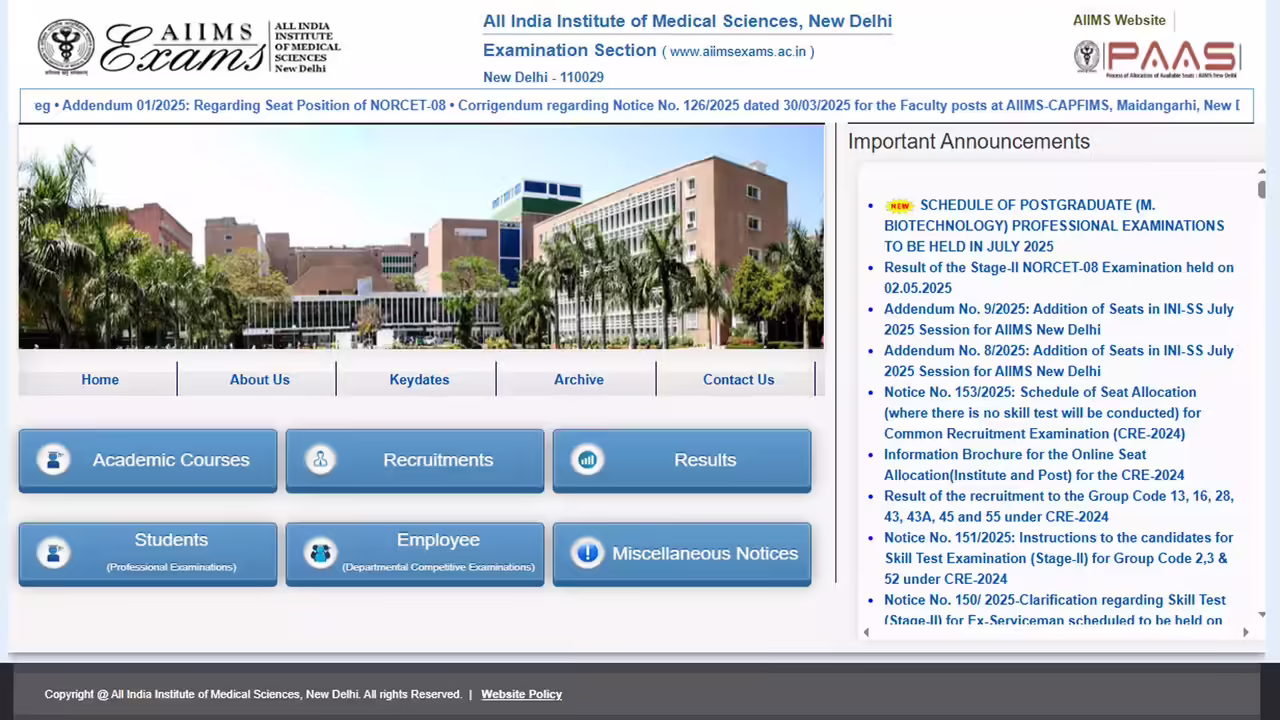Open the Contact Us page
The height and width of the screenshot is (720, 1280).
738,380
